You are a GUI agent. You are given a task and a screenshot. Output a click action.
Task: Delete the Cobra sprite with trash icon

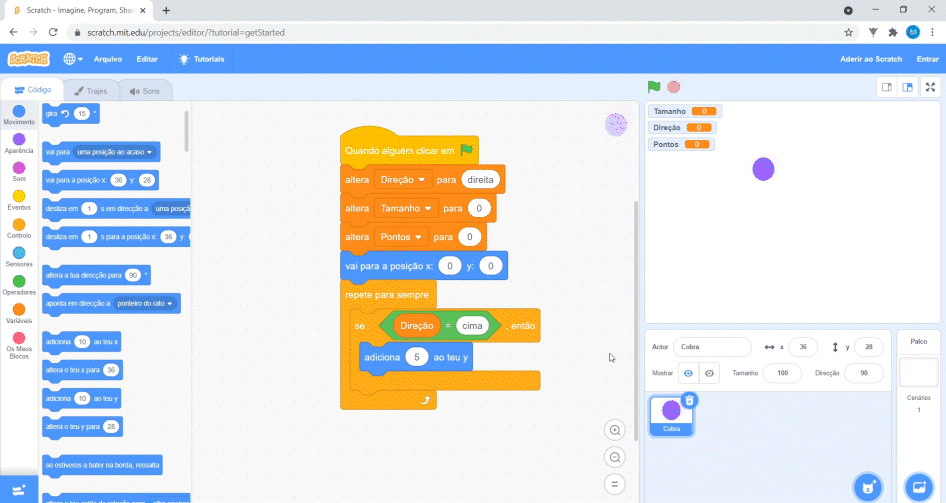(x=690, y=400)
